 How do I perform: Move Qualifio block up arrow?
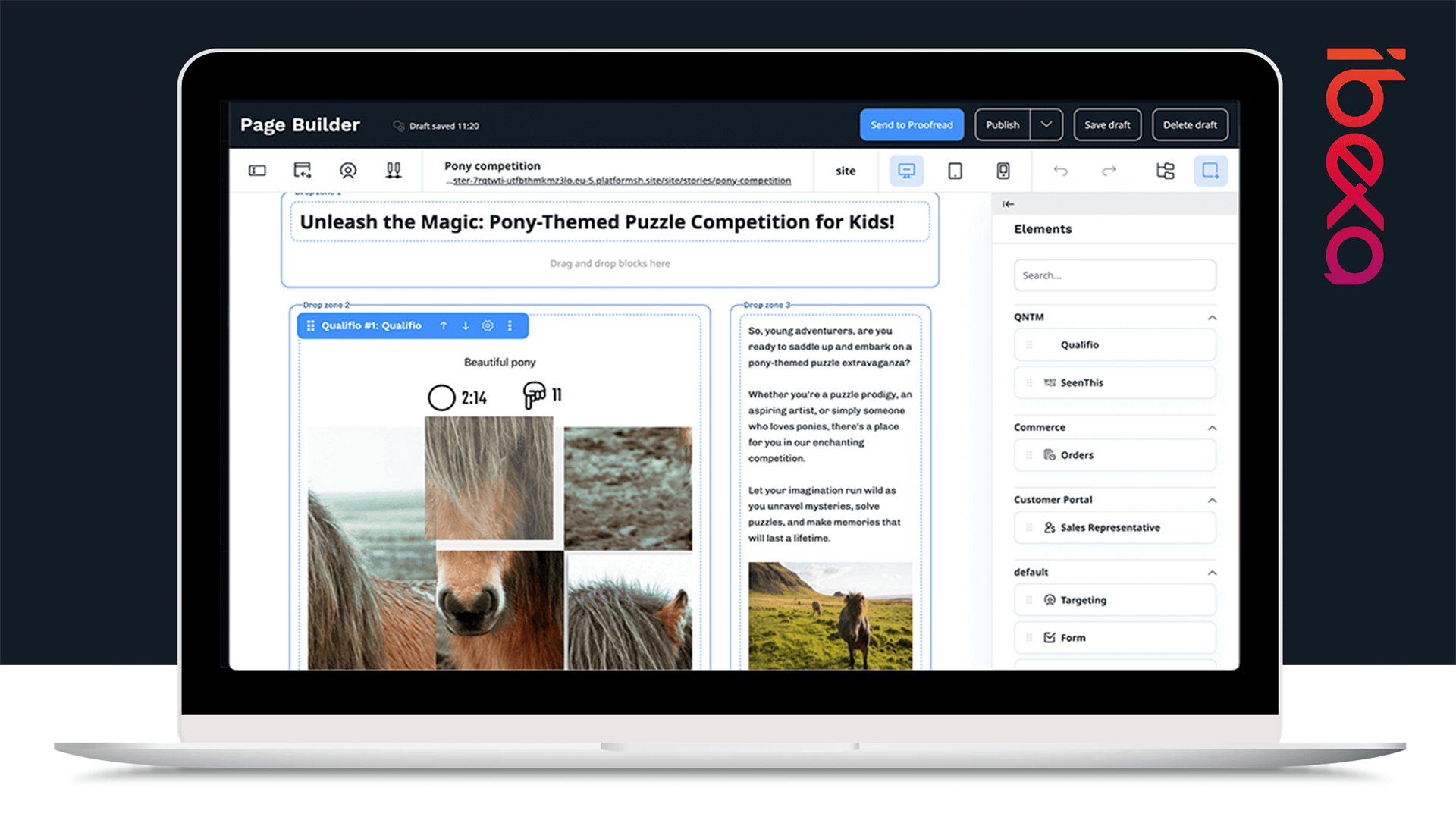(444, 326)
